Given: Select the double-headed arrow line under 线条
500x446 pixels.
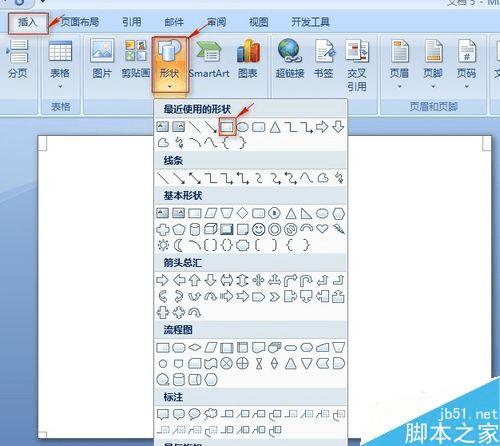Looking at the screenshot, I should [195, 178].
